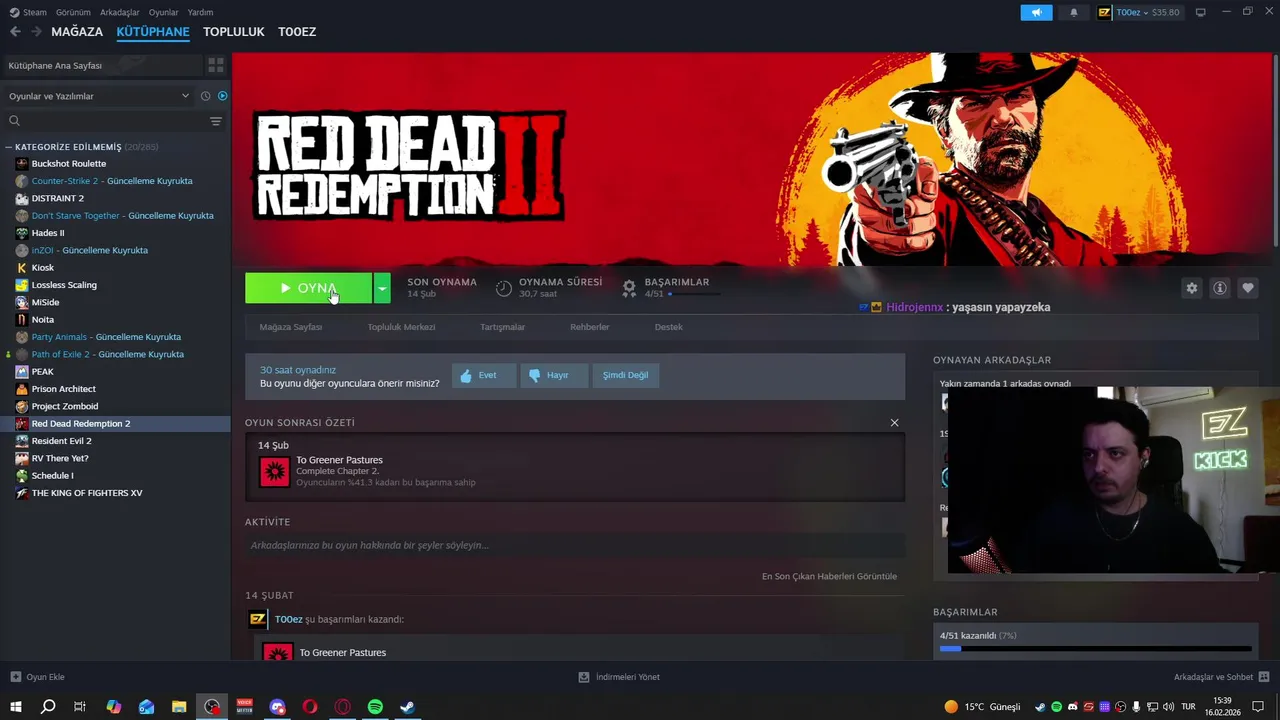Screen dimensions: 1280x720
Task: Open the Yardım menu
Action: 200,12
